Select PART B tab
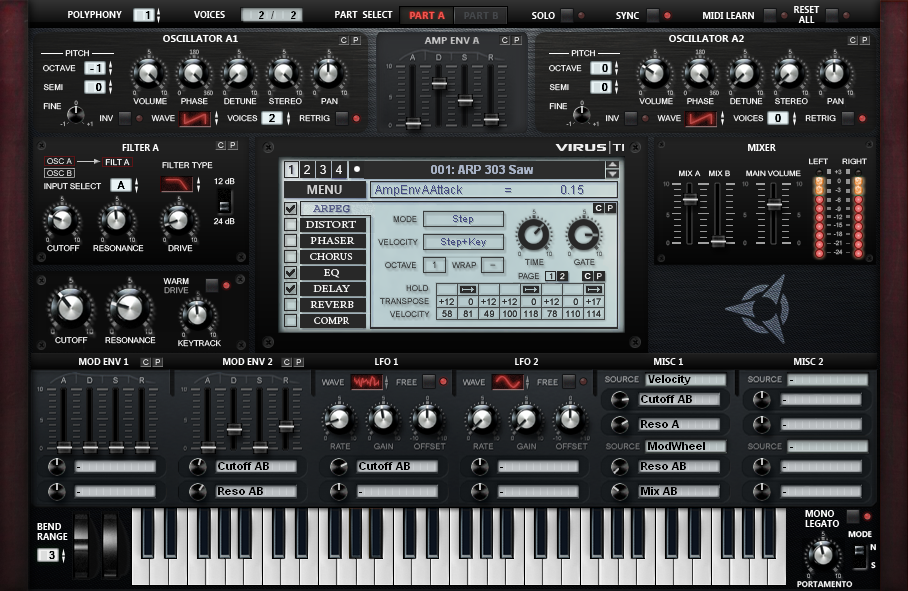The height and width of the screenshot is (591, 908). coord(481,16)
